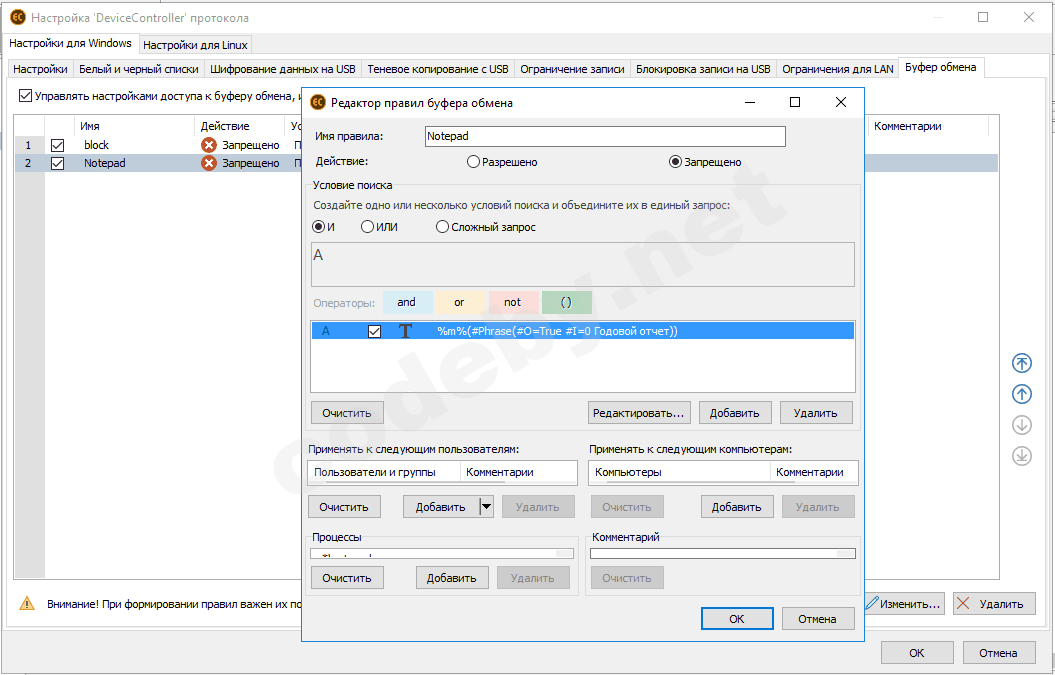Viewport: 1055px width, 675px height.
Task: Click the Имя правила input field
Action: click(605, 136)
